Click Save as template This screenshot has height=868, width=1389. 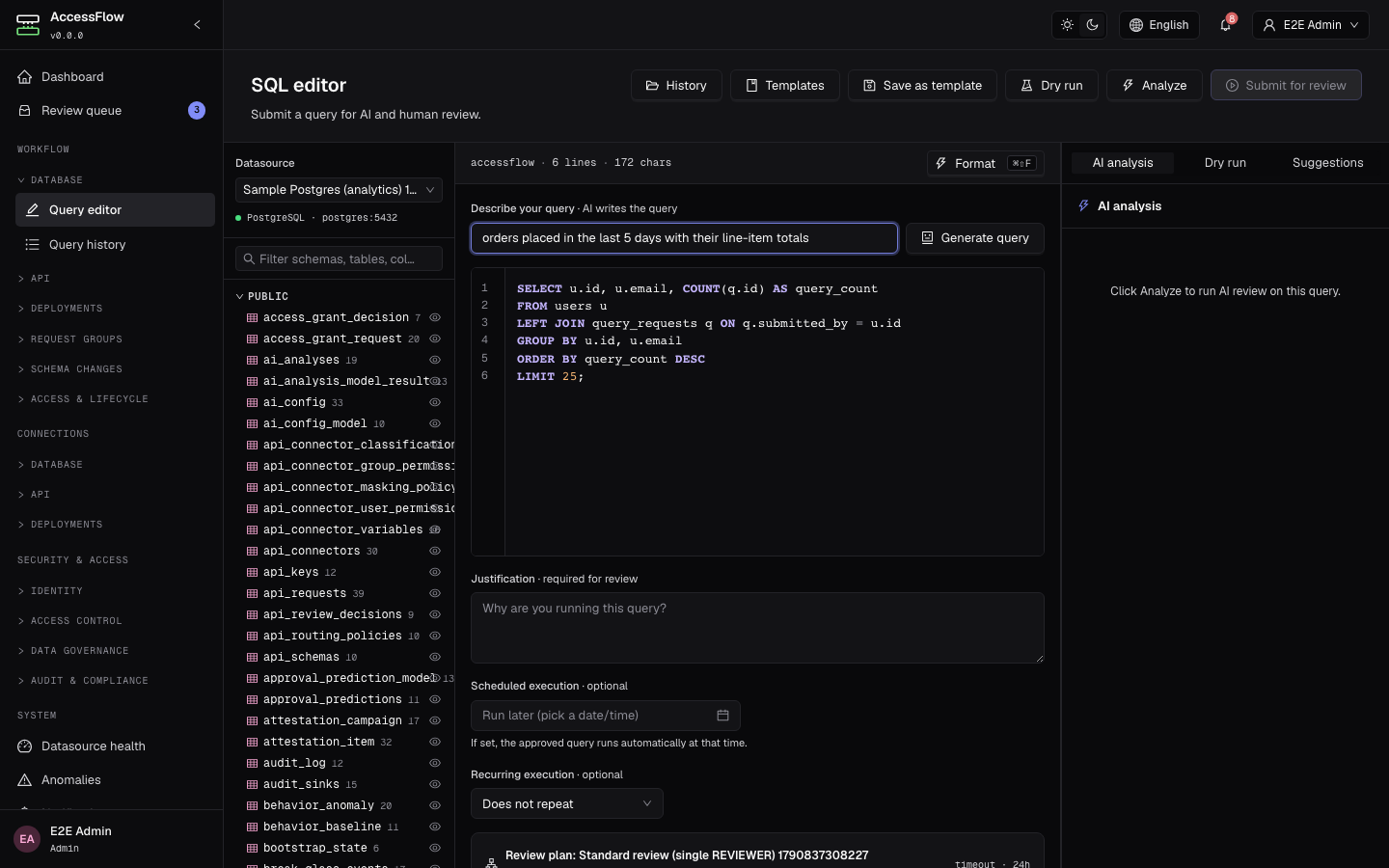[922, 85]
